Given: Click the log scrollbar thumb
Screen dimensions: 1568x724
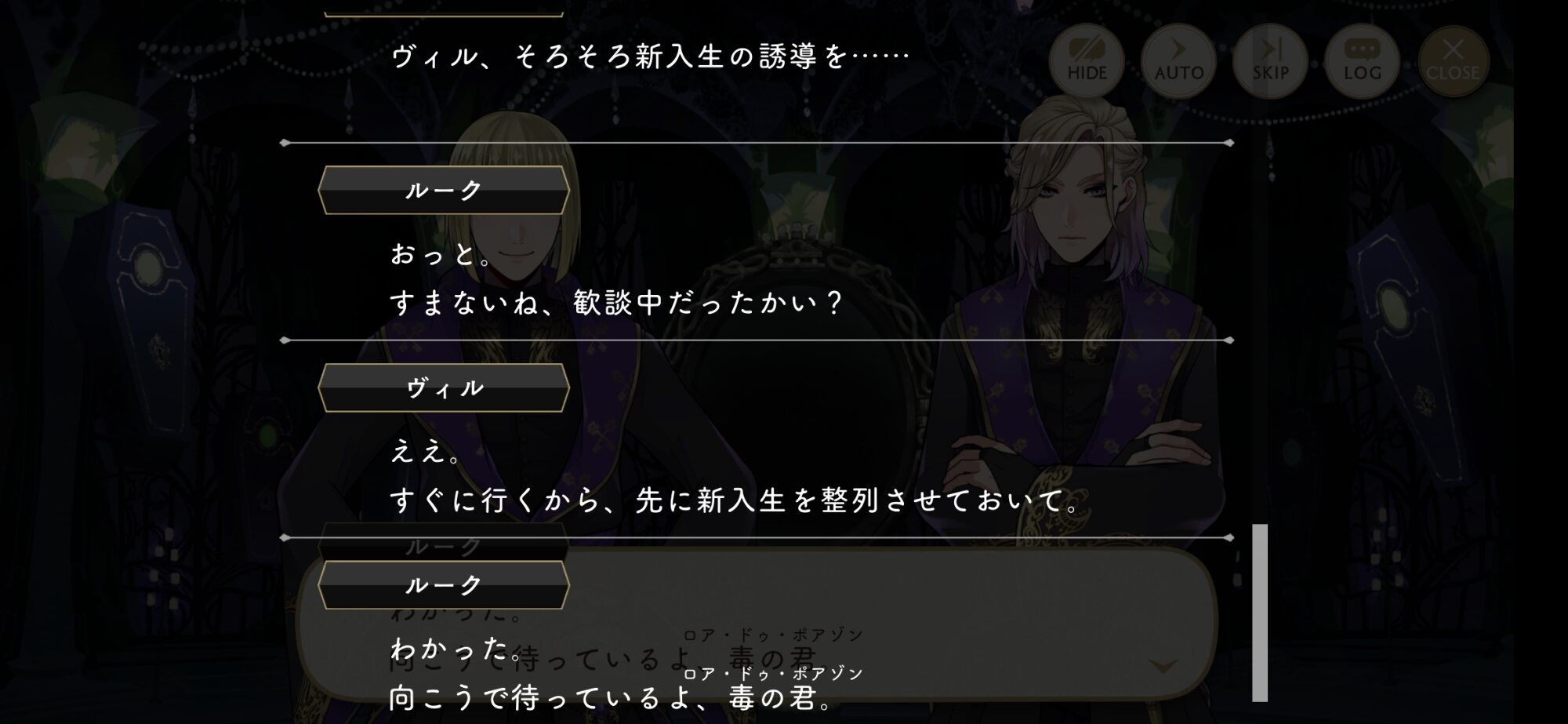Looking at the screenshot, I should pyautogui.click(x=1260, y=613).
